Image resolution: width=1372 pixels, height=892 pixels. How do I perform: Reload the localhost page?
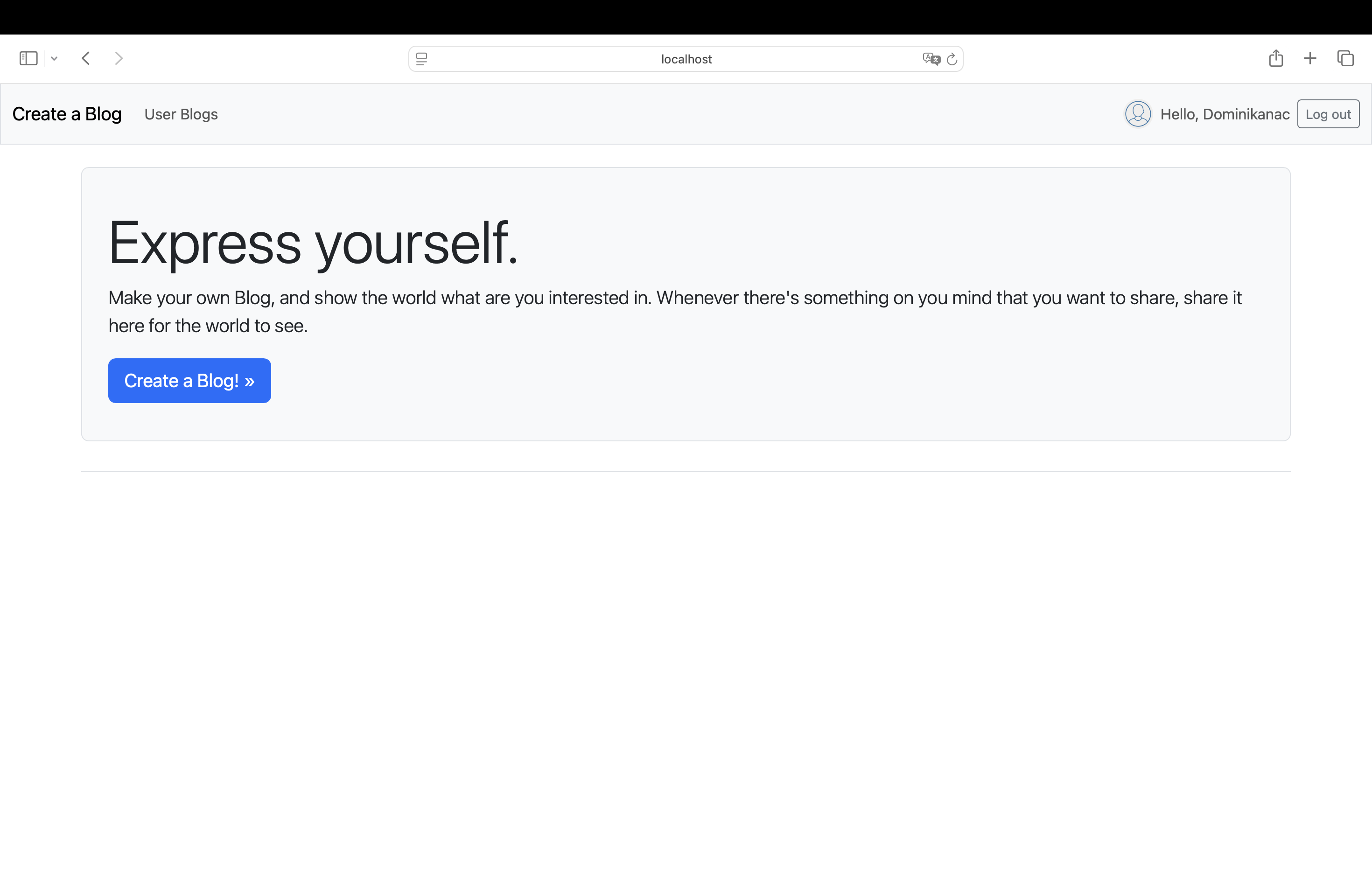click(952, 58)
